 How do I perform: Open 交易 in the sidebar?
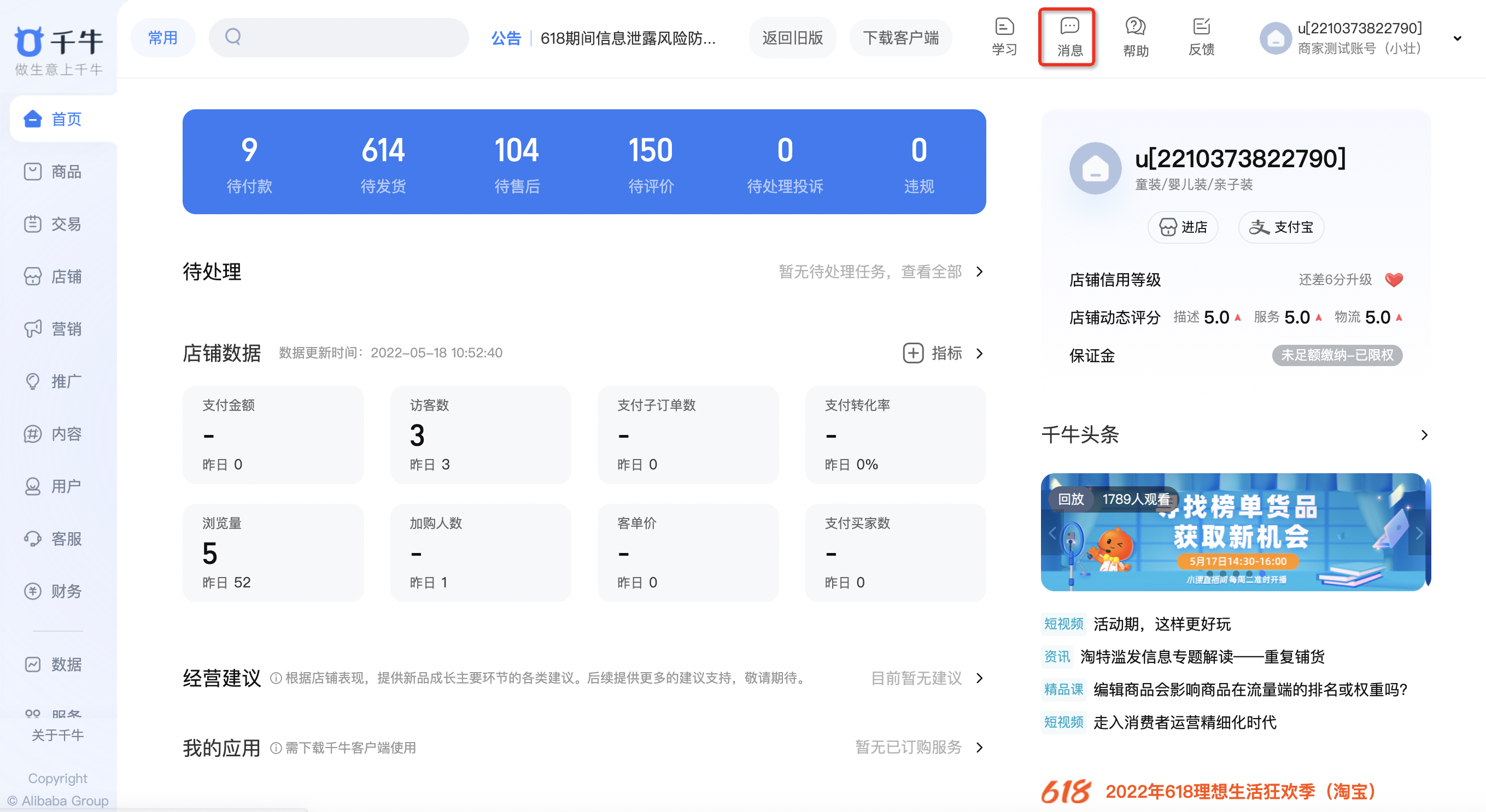53,223
